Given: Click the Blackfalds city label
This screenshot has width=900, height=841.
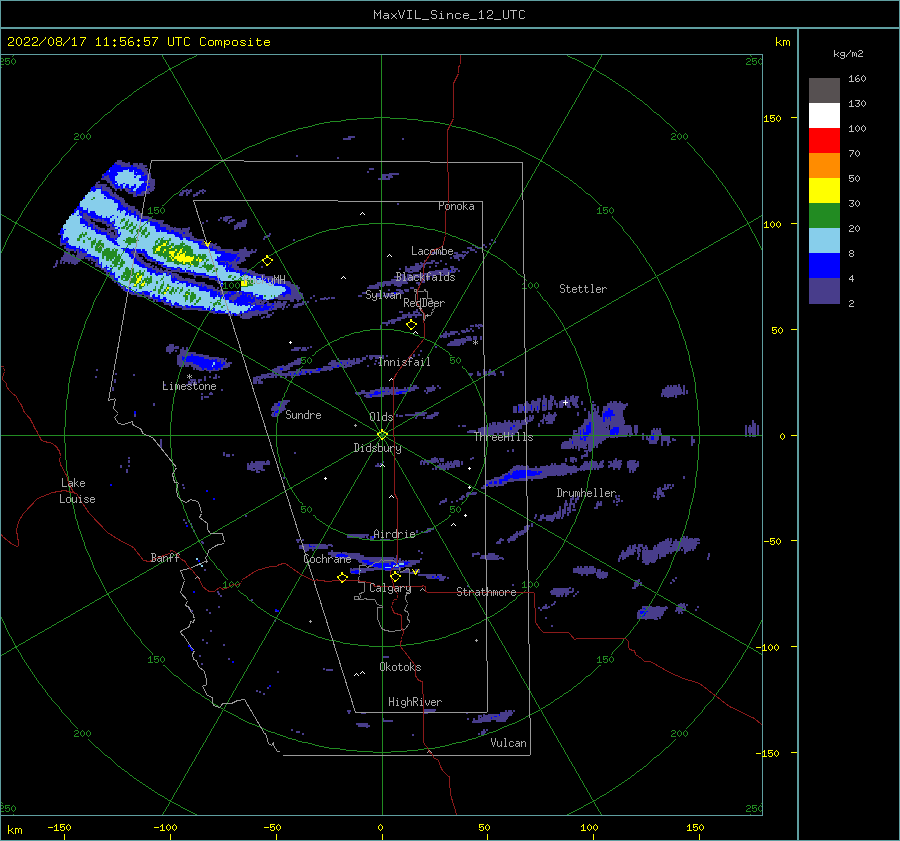Looking at the screenshot, I should 425,277.
